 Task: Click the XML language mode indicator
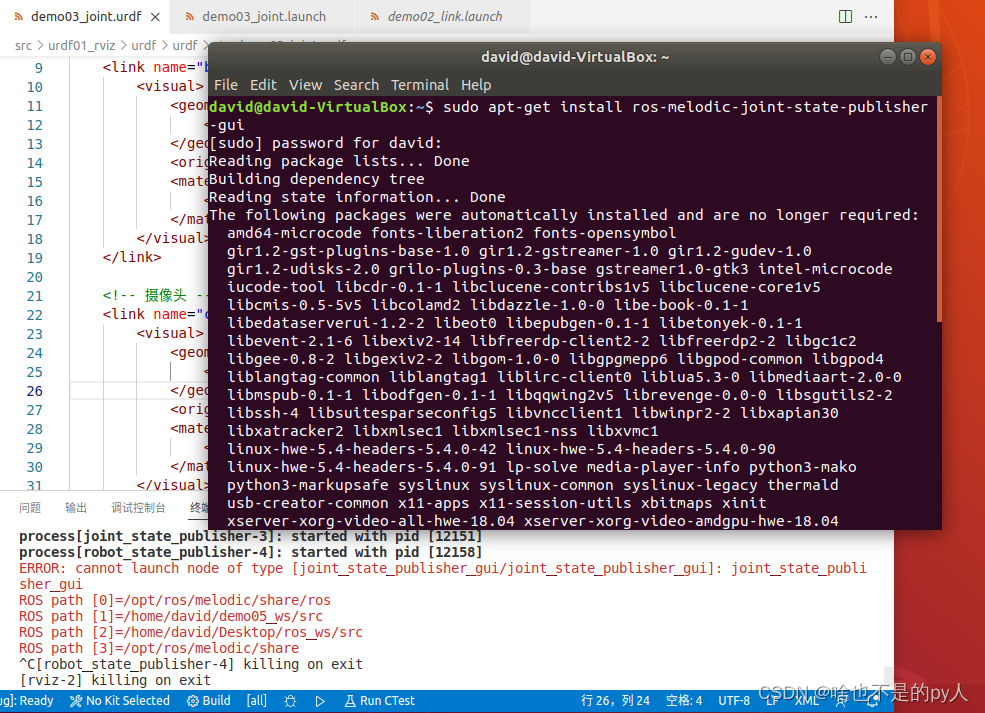807,700
